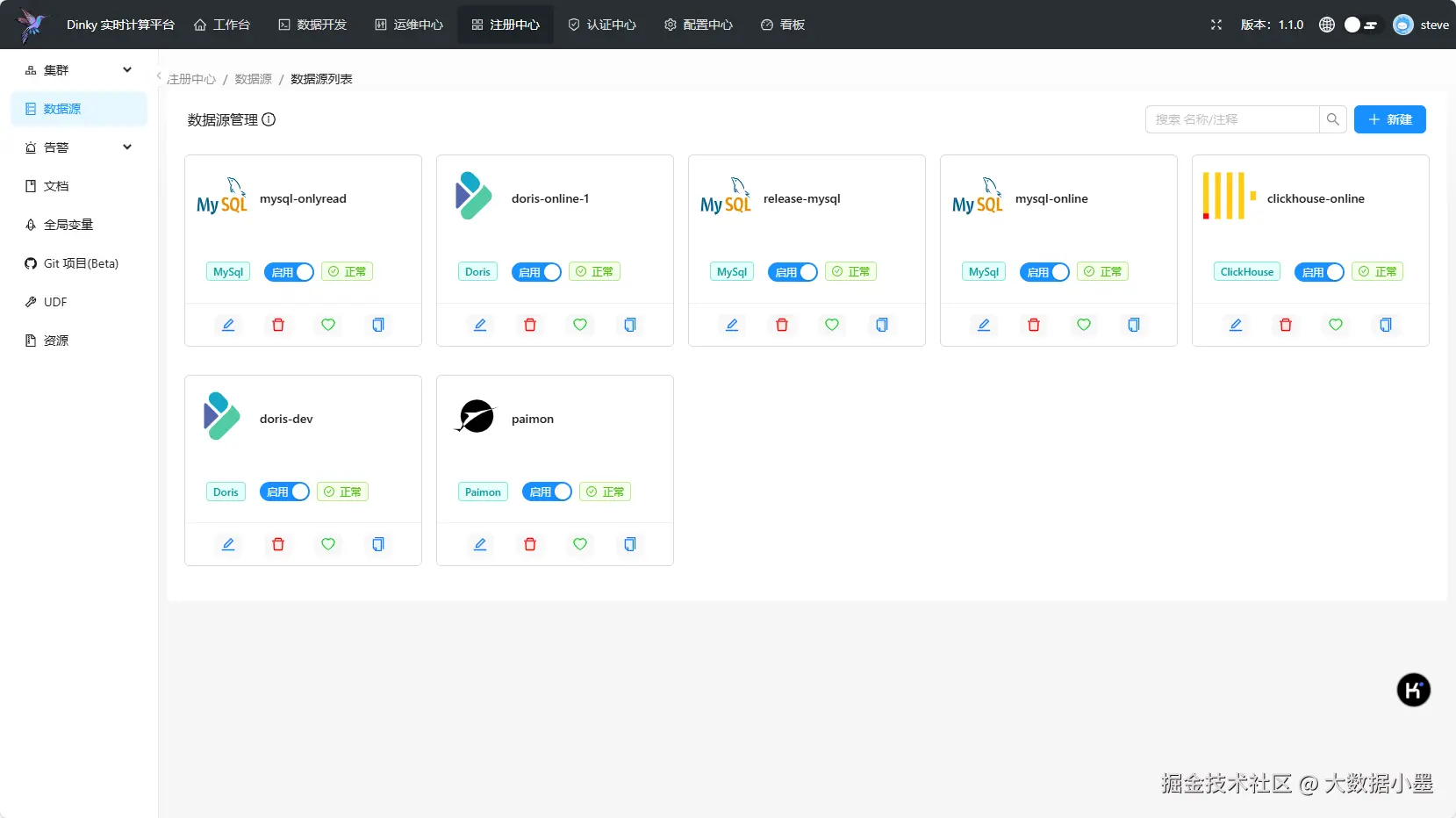Copy the clickhouse-online data source
The width and height of the screenshot is (1456, 818).
1386,325
